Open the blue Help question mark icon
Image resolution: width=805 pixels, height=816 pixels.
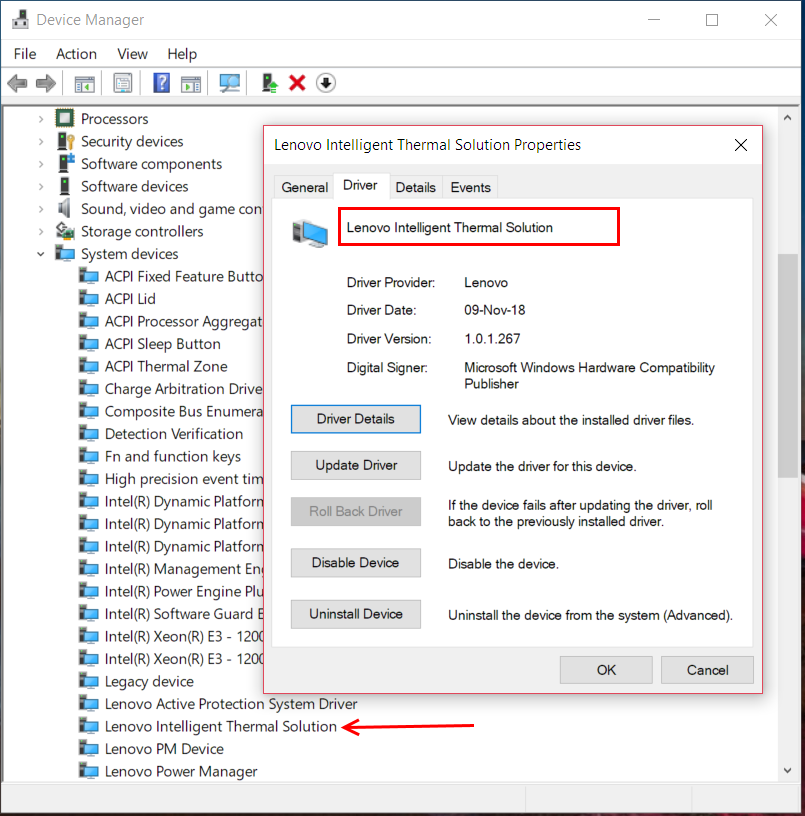pyautogui.click(x=161, y=83)
